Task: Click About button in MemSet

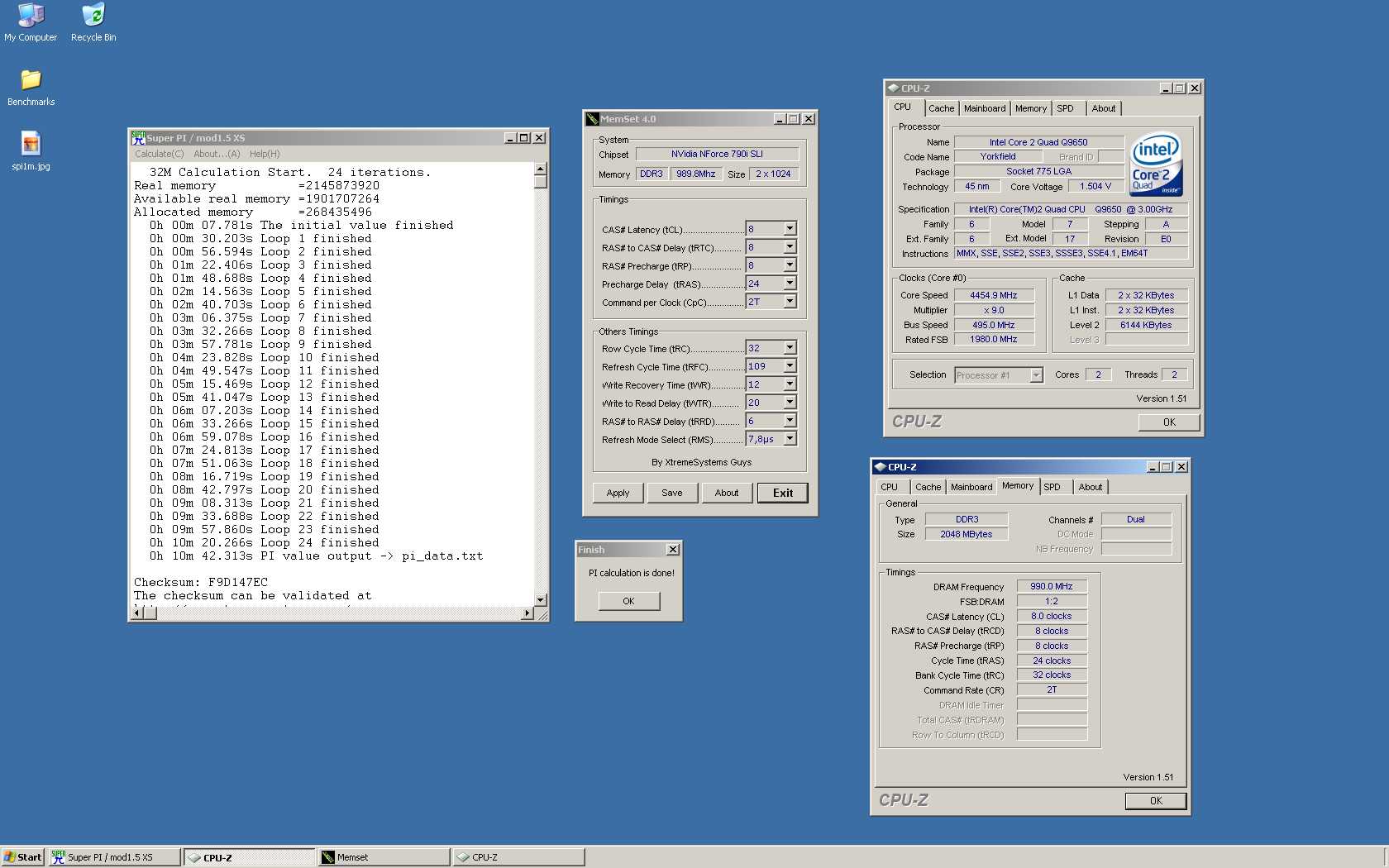Action: pyautogui.click(x=727, y=493)
